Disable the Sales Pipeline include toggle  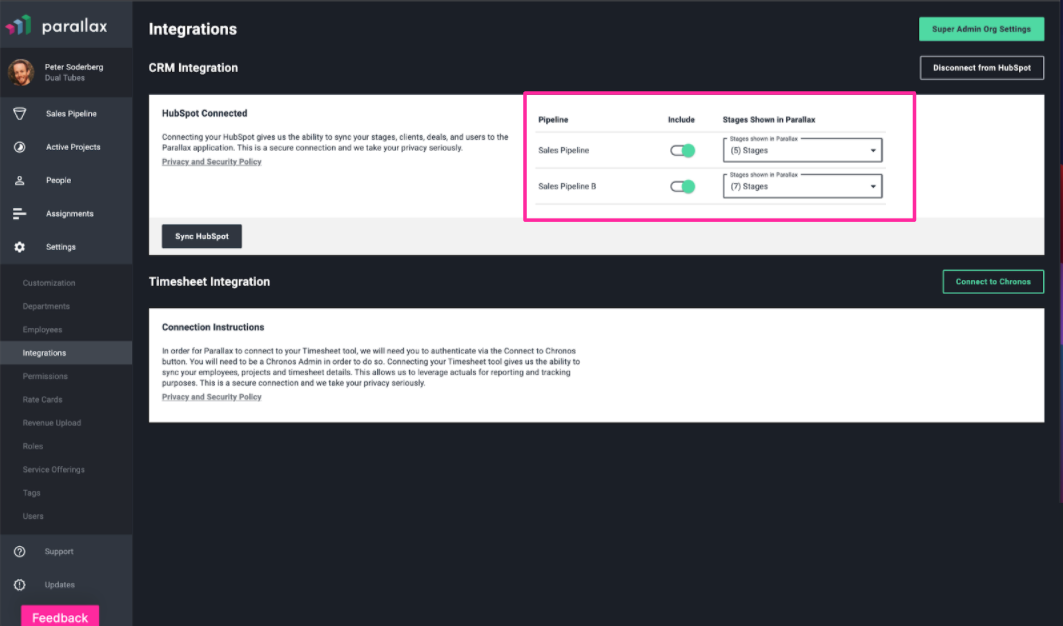[x=683, y=151]
